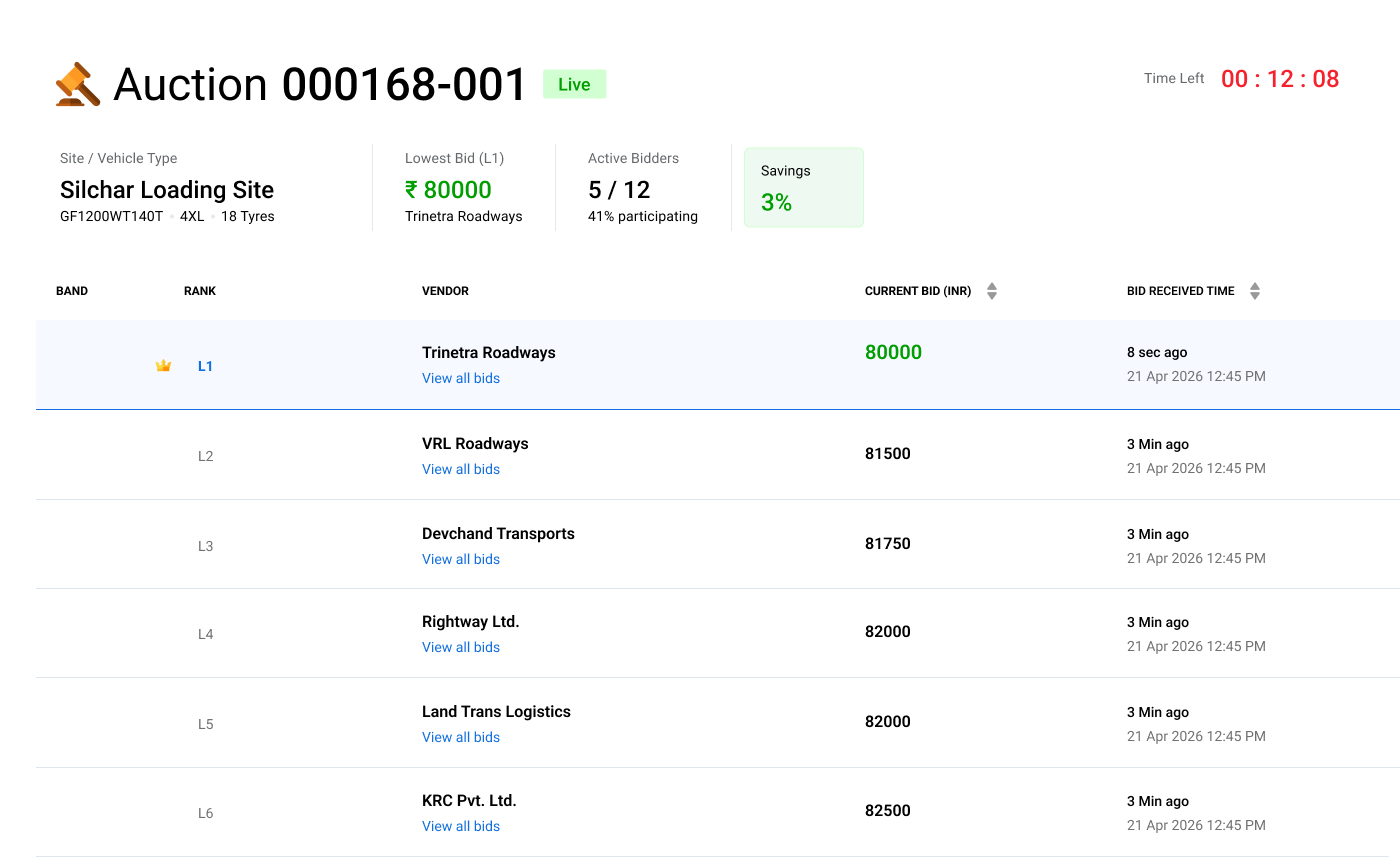Image resolution: width=1400 pixels, height=860 pixels.
Task: Click the 5 / 12 active bidders count
Action: 619,190
